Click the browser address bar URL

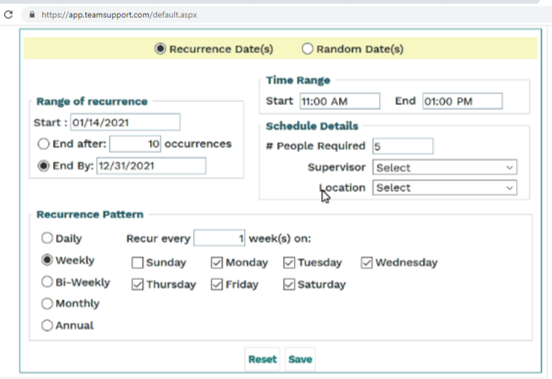(119, 15)
